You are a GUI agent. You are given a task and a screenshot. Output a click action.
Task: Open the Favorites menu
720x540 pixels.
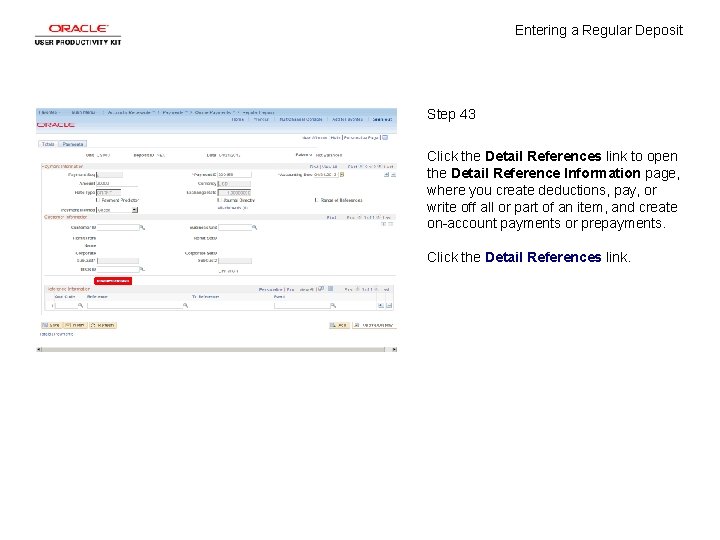point(49,112)
